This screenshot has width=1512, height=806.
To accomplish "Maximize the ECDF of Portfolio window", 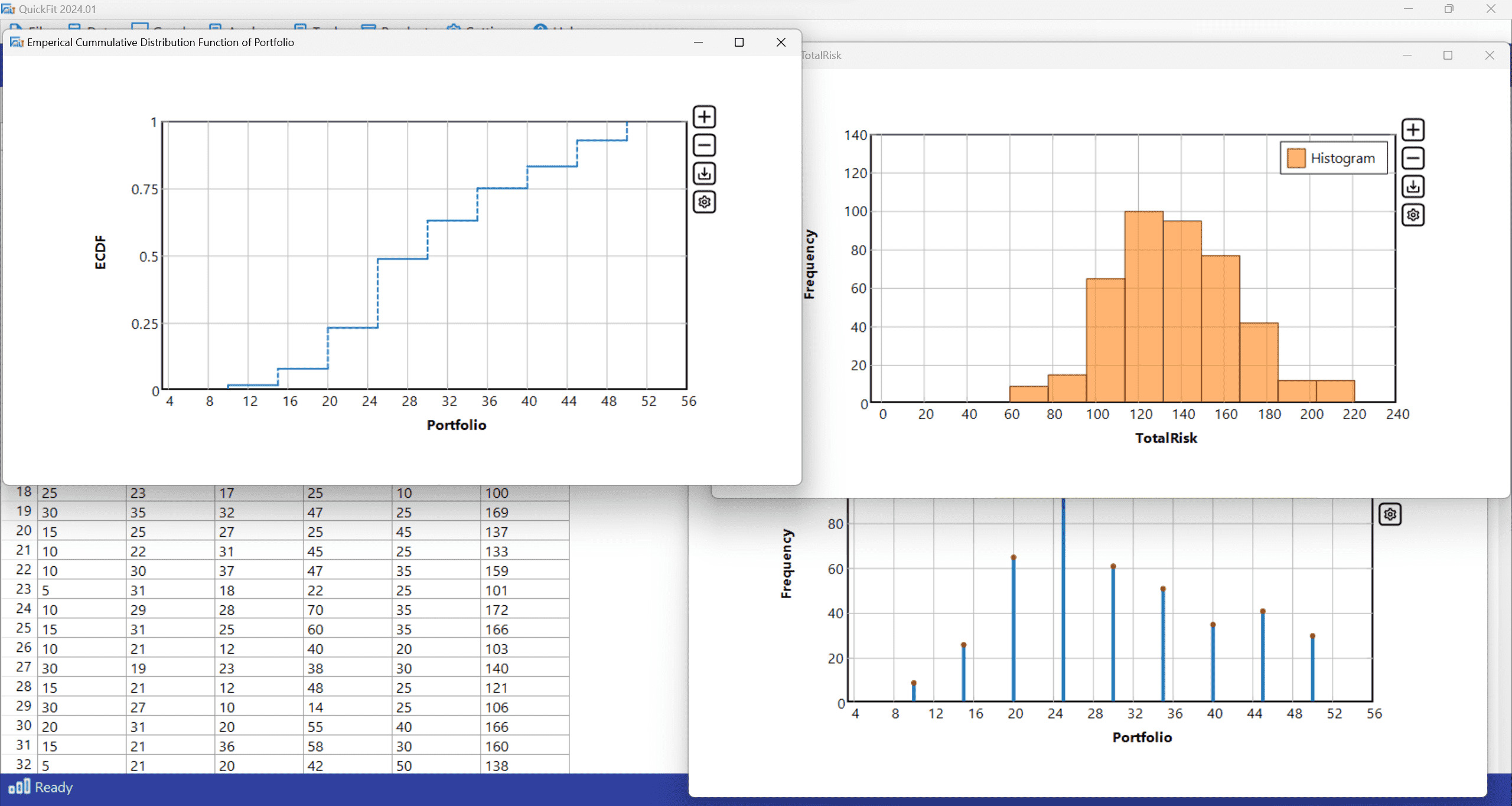I will pyautogui.click(x=739, y=43).
